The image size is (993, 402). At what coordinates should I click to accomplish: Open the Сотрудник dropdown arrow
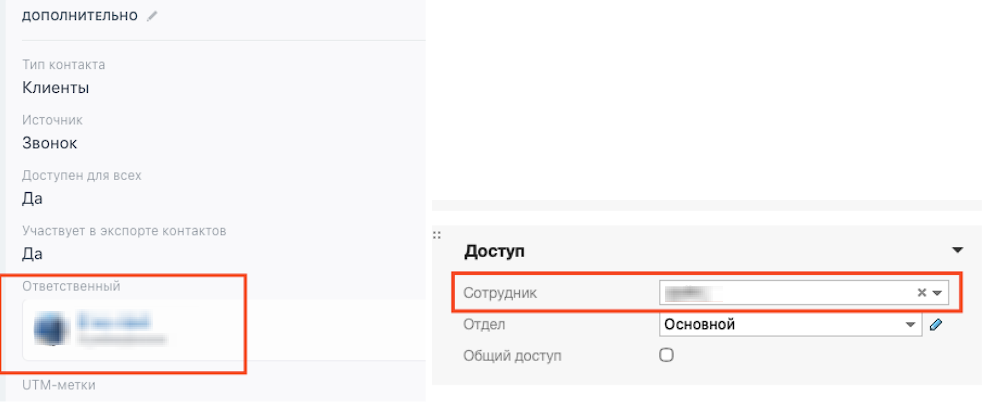tap(937, 293)
